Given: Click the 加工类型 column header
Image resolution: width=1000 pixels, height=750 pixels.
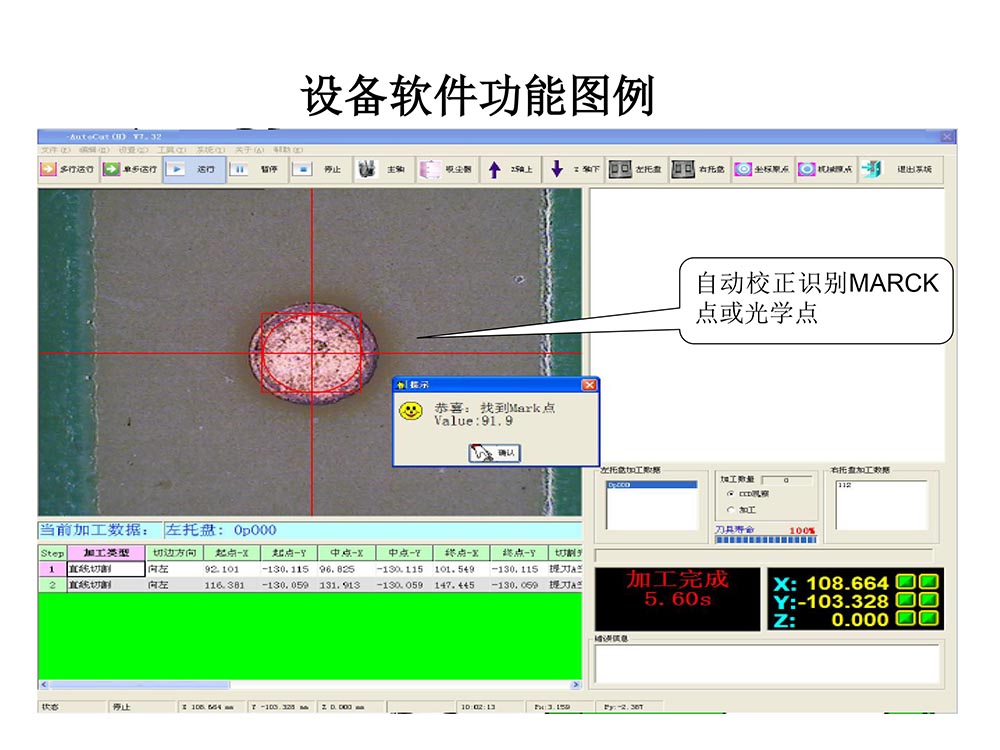Looking at the screenshot, I should click(x=106, y=552).
